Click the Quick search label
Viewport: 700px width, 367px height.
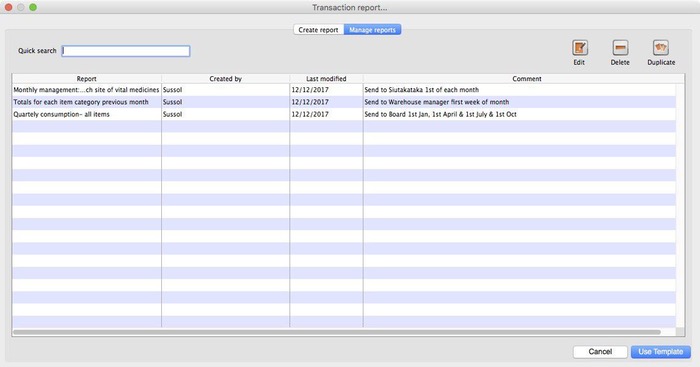(37, 51)
